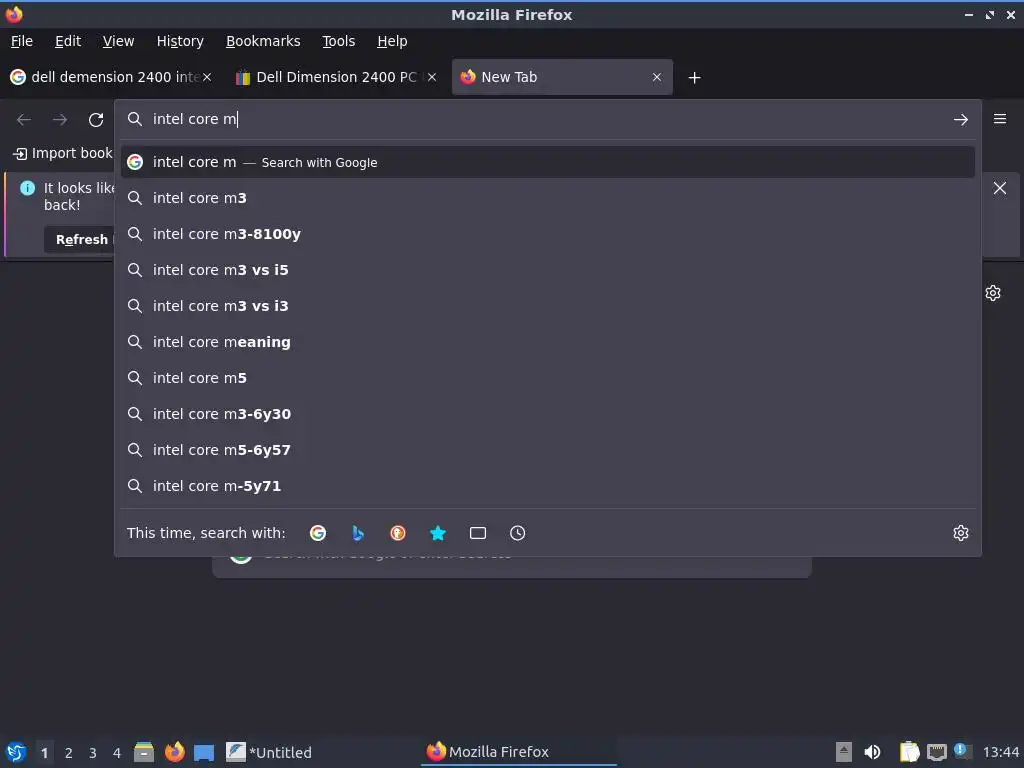Open the File menu
This screenshot has height=768, width=1024.
pos(22,41)
